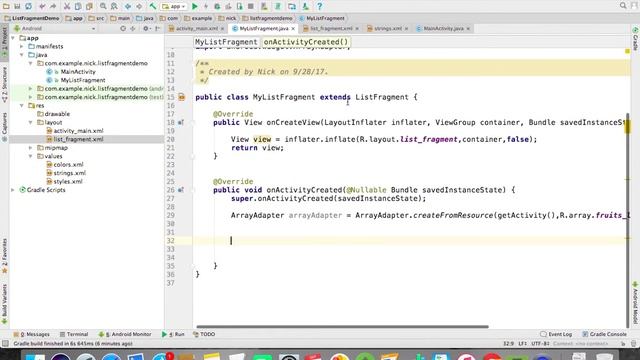Toggle the Structure side panel
The width and height of the screenshot is (640, 360).
click(4, 84)
